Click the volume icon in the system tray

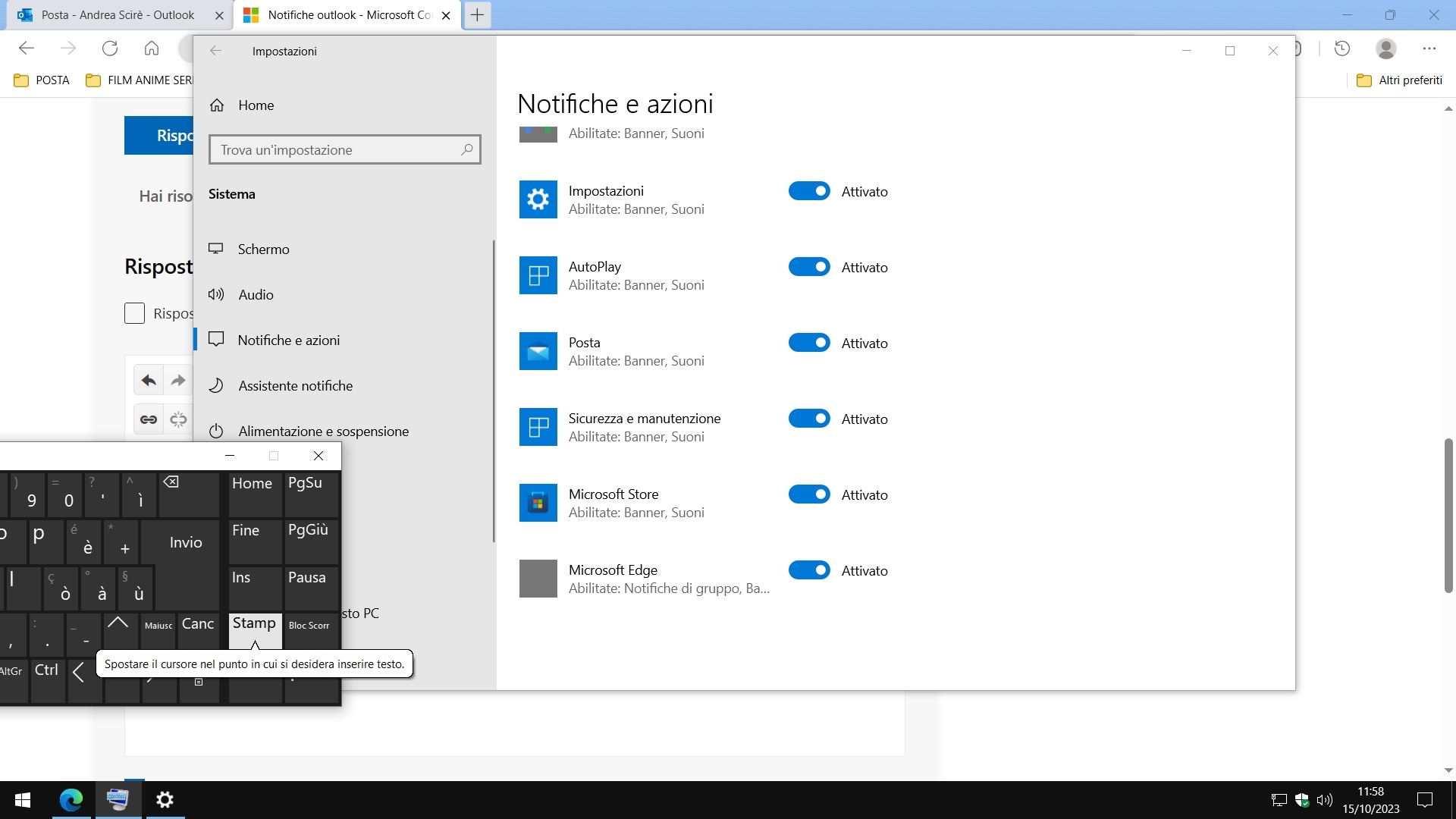[x=1325, y=800]
